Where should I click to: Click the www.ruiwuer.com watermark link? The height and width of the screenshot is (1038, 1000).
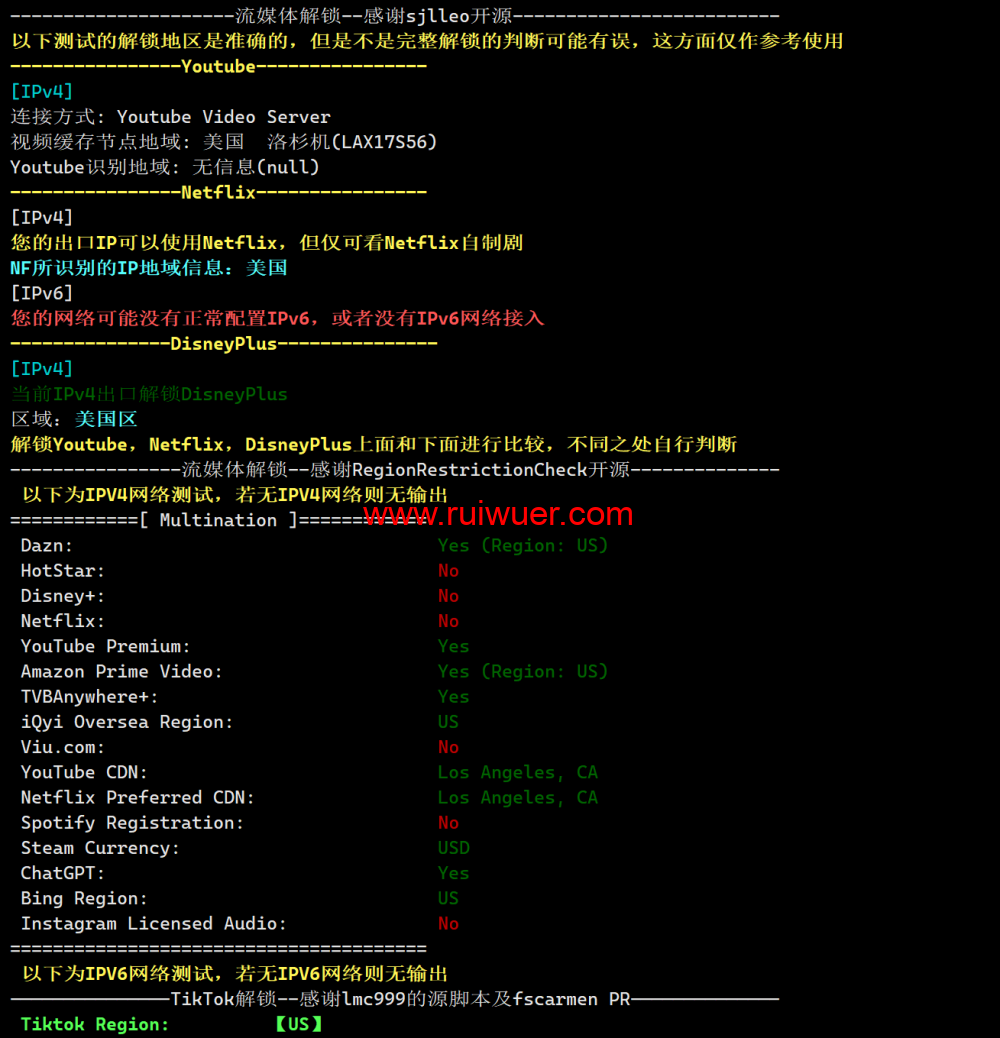tap(498, 515)
